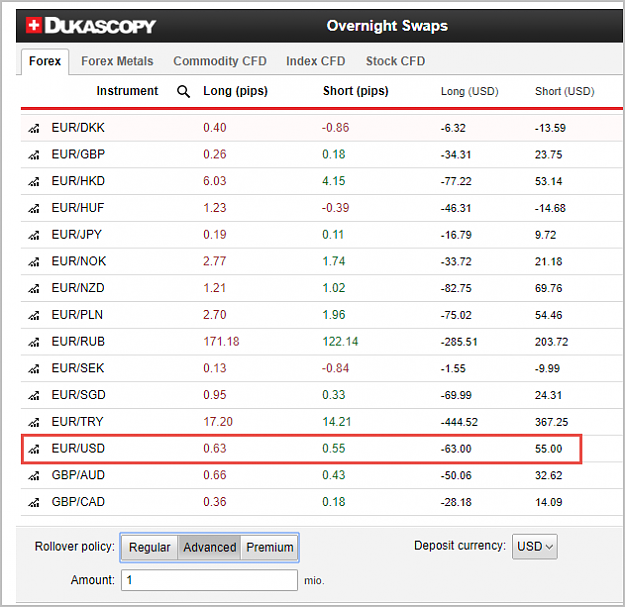Click the EUR/USD Short USD value 55.00
The width and height of the screenshot is (625, 607).
548,449
